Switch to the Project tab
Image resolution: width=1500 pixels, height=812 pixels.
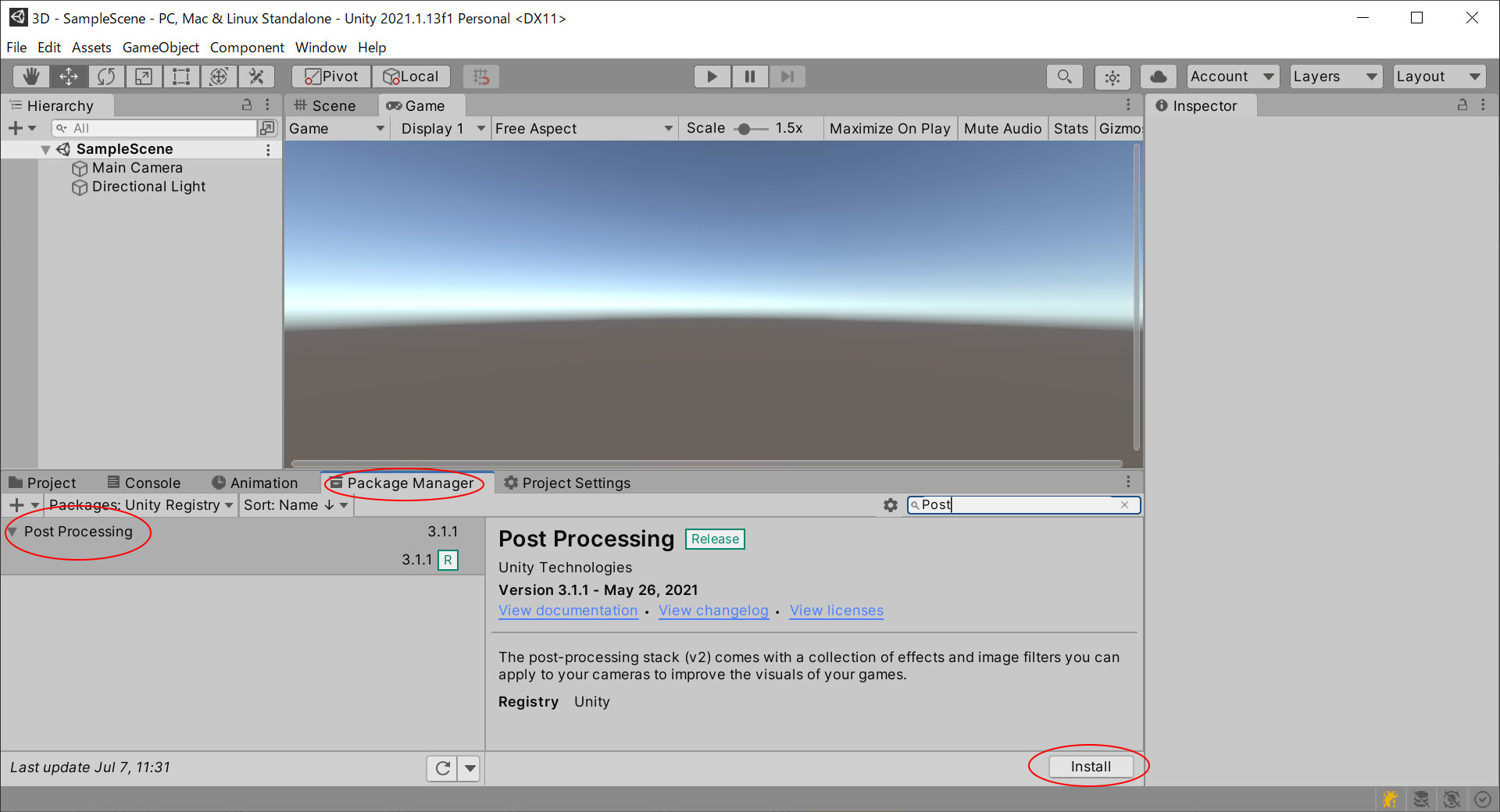click(43, 483)
